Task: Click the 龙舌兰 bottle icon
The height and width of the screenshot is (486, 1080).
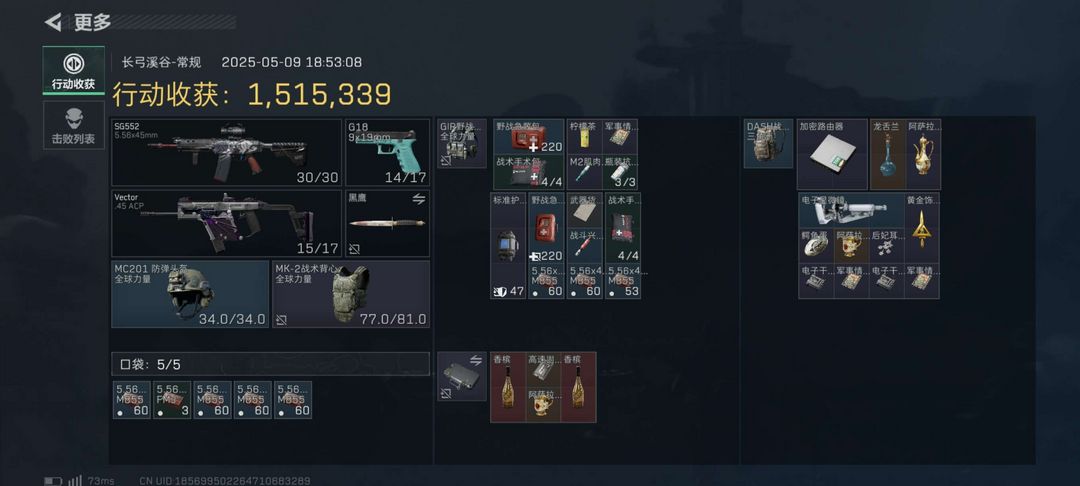Action: point(887,154)
